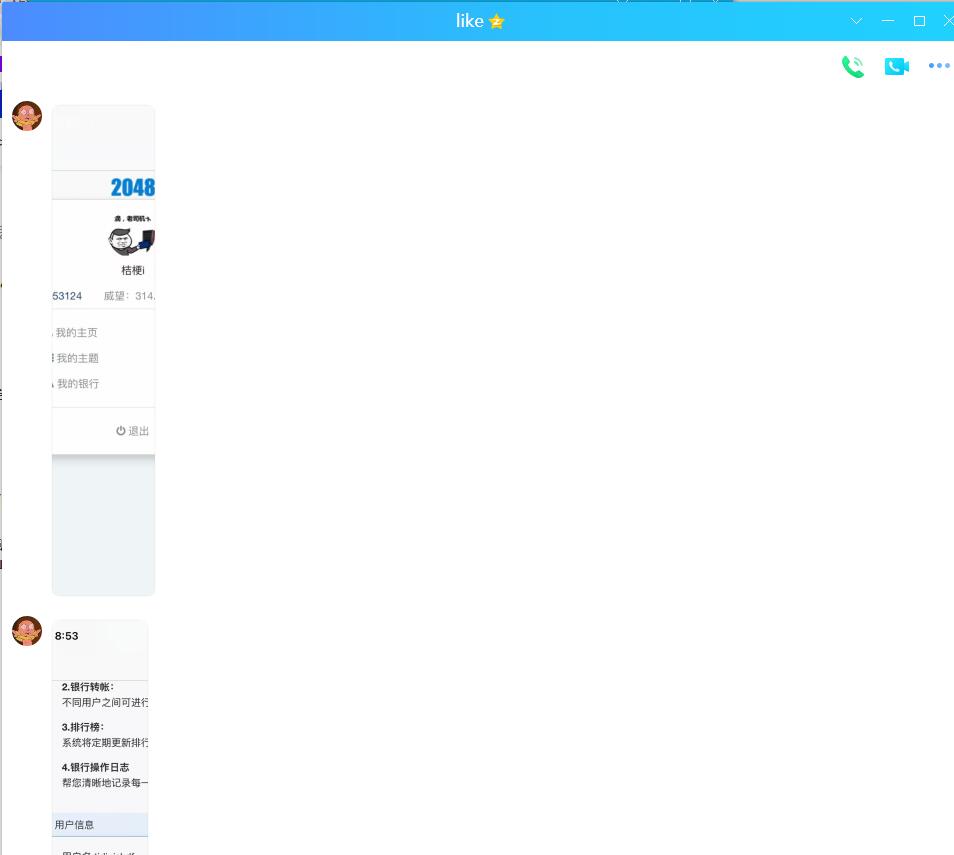Click the contact name like in title bar
This screenshot has width=954, height=855.
[x=469, y=21]
